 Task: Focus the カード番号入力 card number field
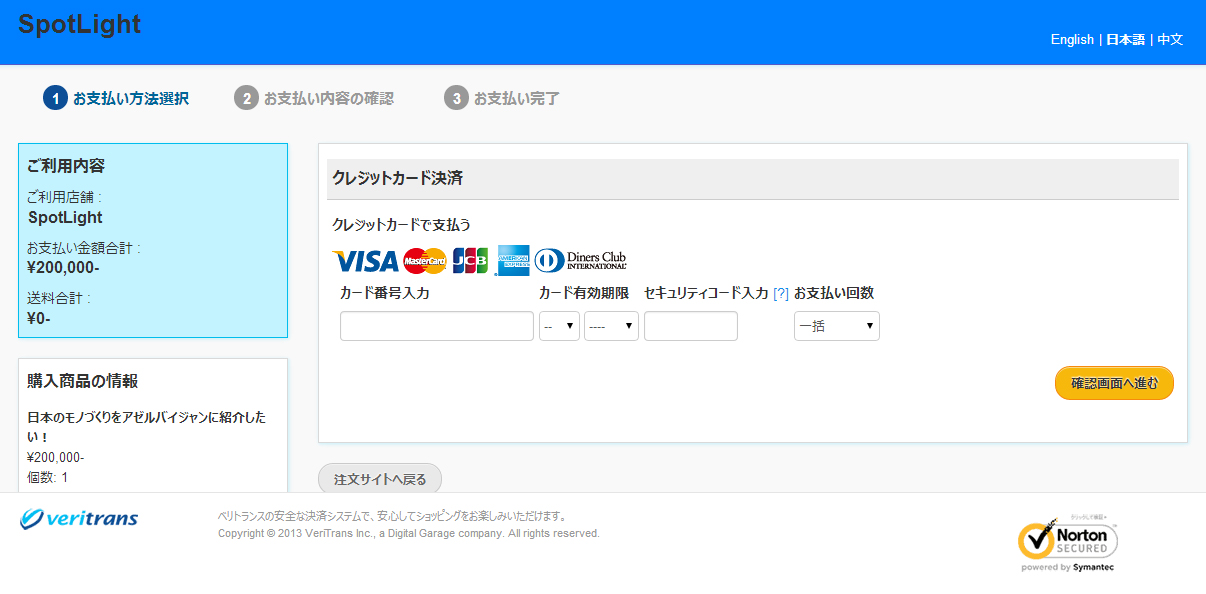tap(437, 326)
